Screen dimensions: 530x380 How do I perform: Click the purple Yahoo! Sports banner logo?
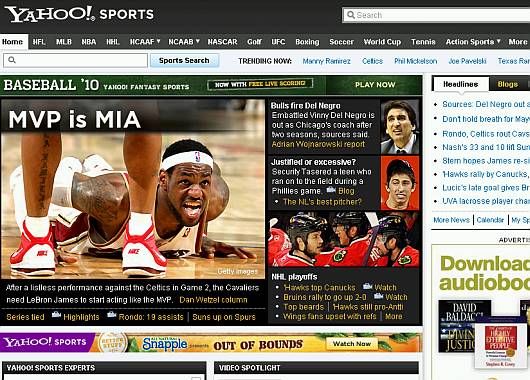click(45, 342)
